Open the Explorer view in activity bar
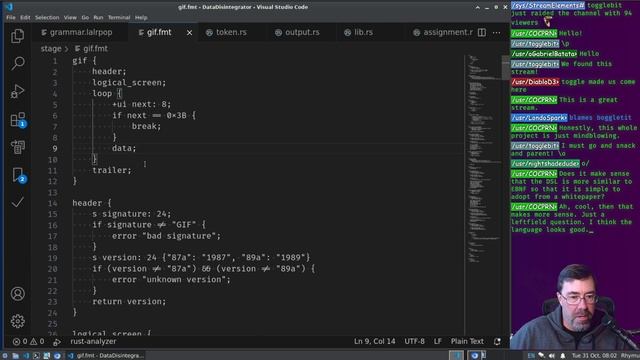 pyautogui.click(x=18, y=36)
